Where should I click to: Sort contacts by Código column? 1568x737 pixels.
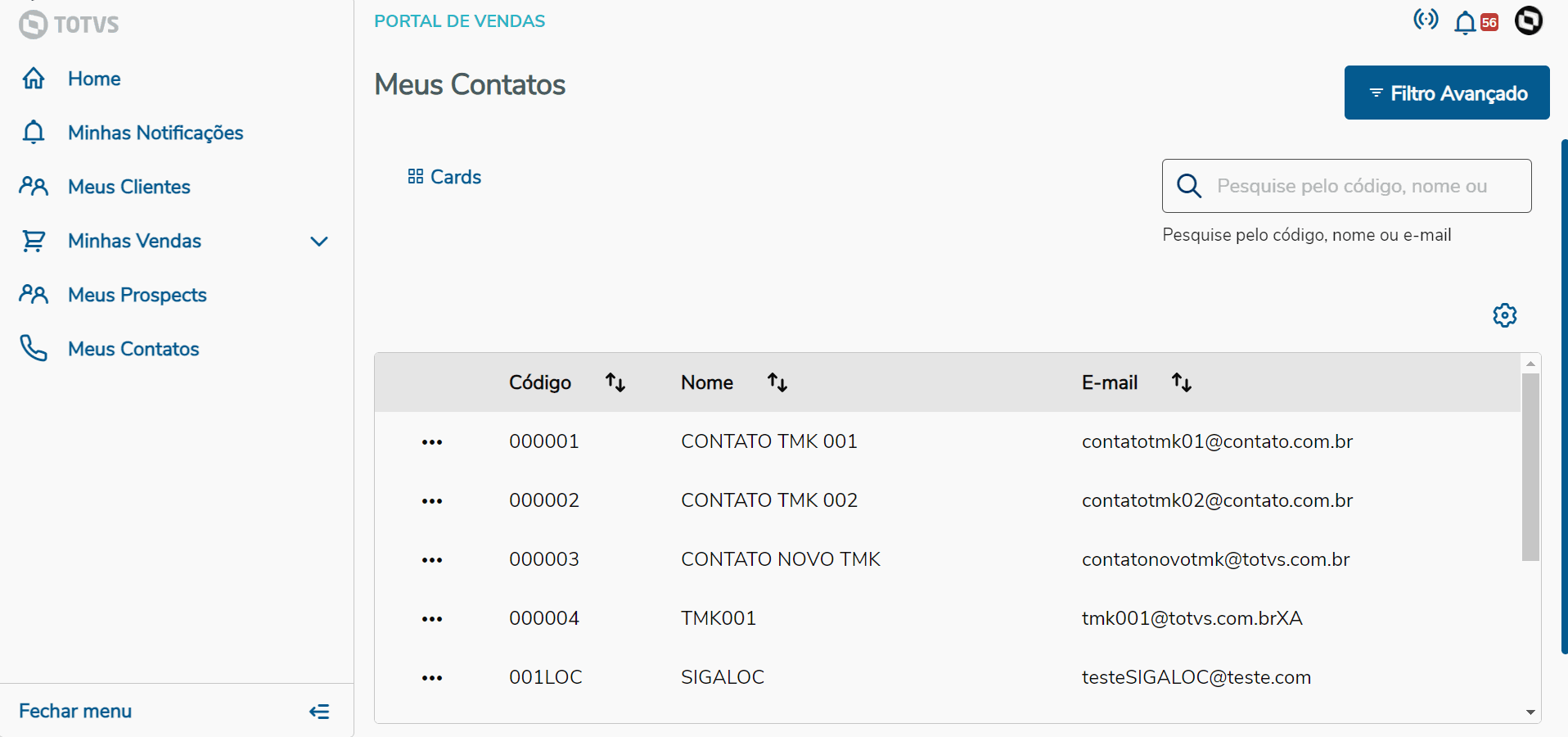point(615,382)
